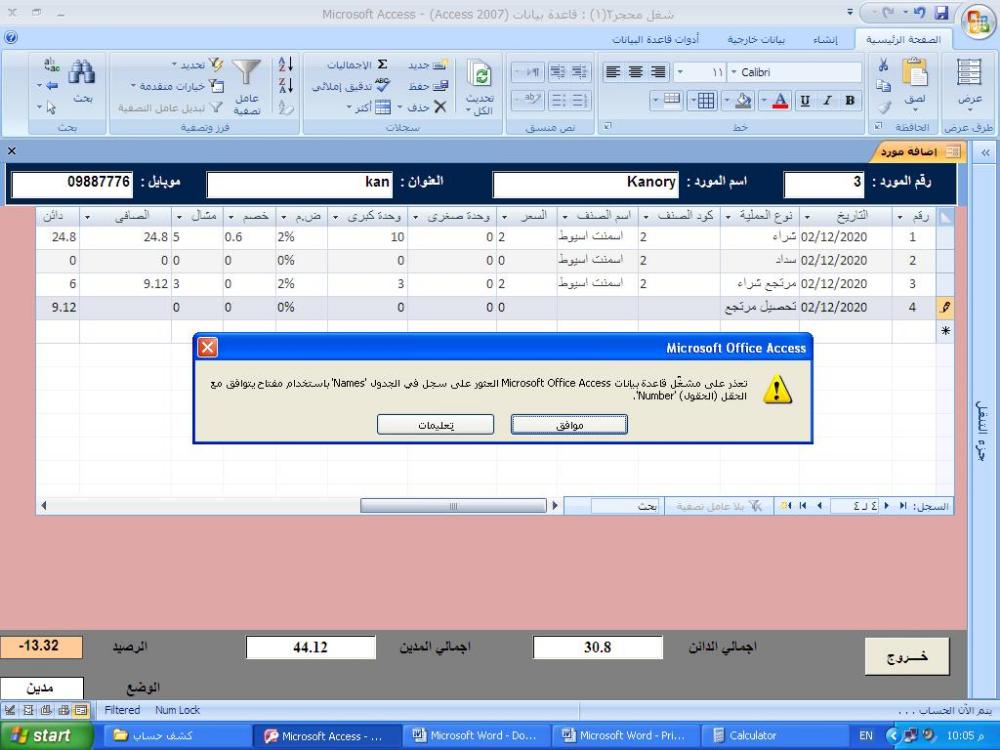This screenshot has width=1000, height=750.
Task: Click Windows start button
Action: (45, 736)
